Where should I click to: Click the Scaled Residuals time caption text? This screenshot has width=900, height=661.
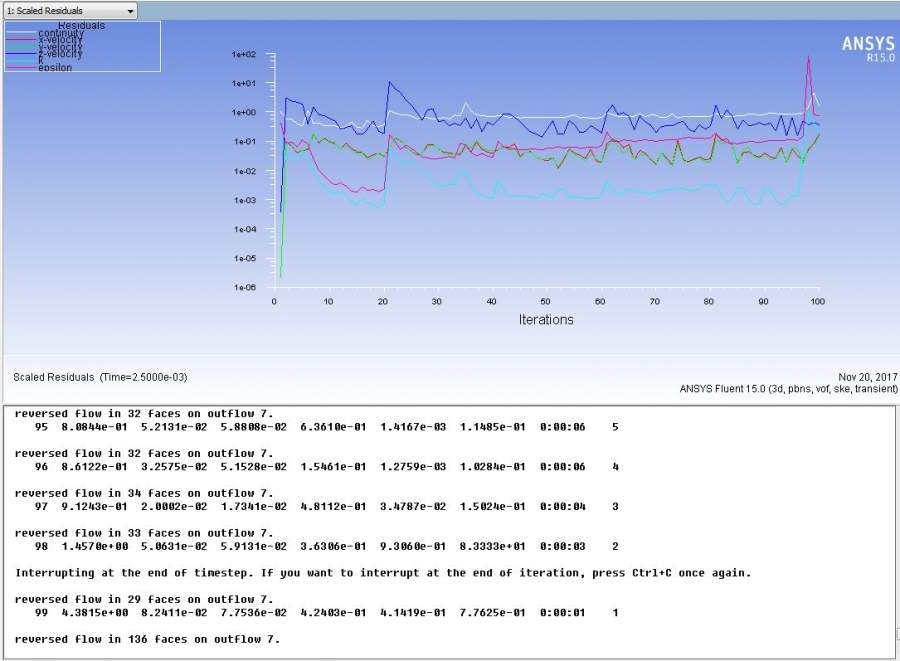pyautogui.click(x=100, y=377)
